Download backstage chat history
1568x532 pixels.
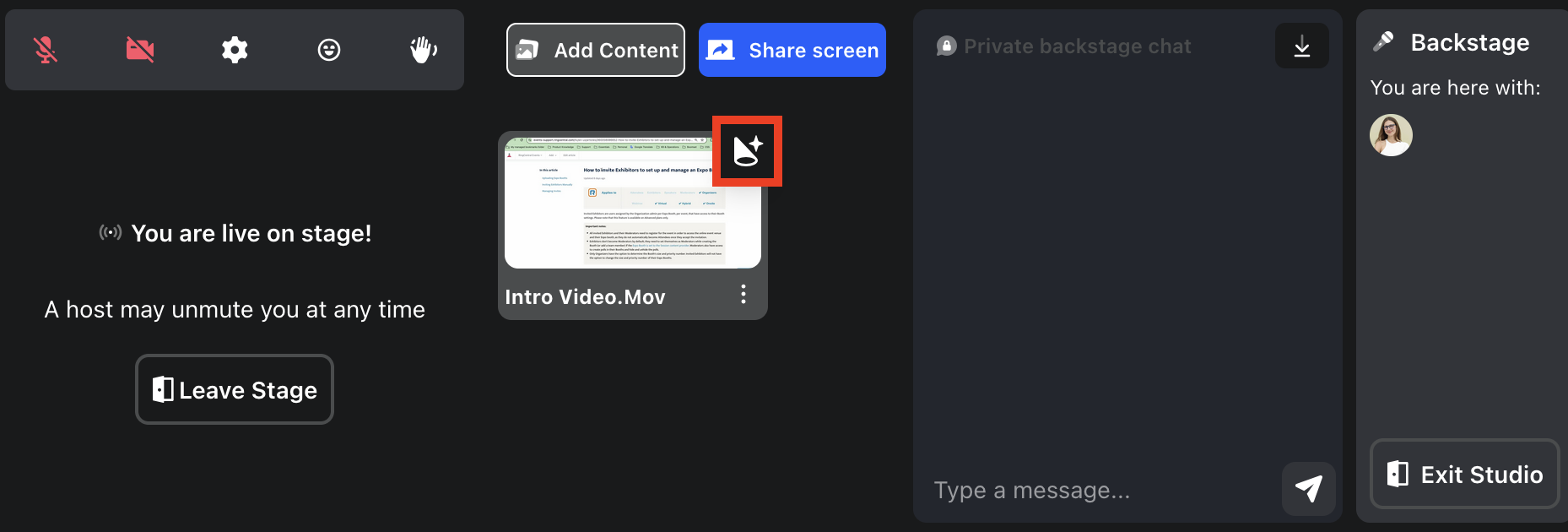click(1302, 46)
